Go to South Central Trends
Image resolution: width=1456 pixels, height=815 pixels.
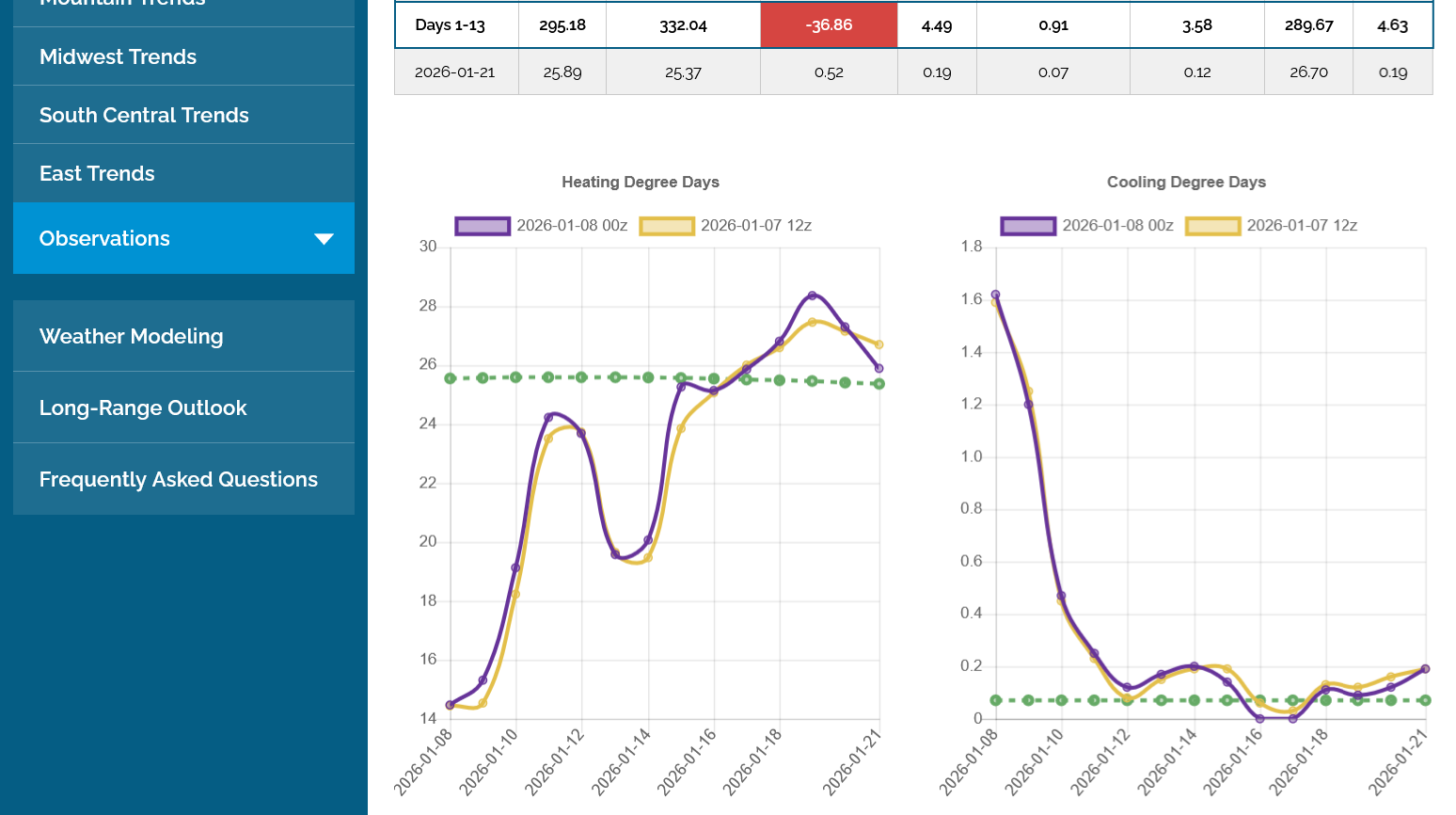tap(144, 116)
